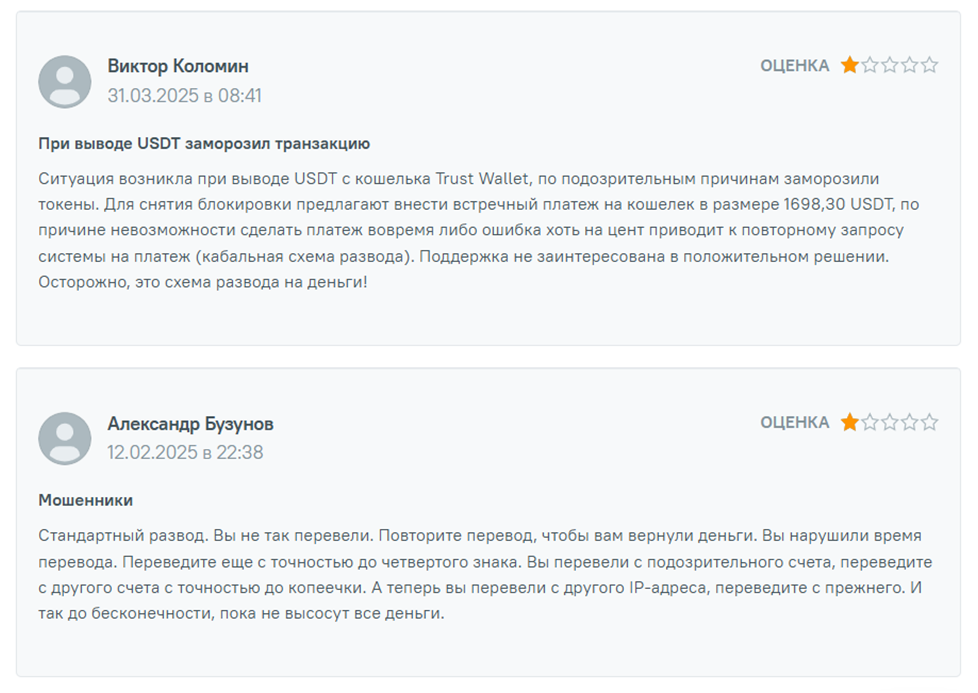Click the date 31.03.2025 в 08:41
The width and height of the screenshot is (978, 693).
pos(185,95)
